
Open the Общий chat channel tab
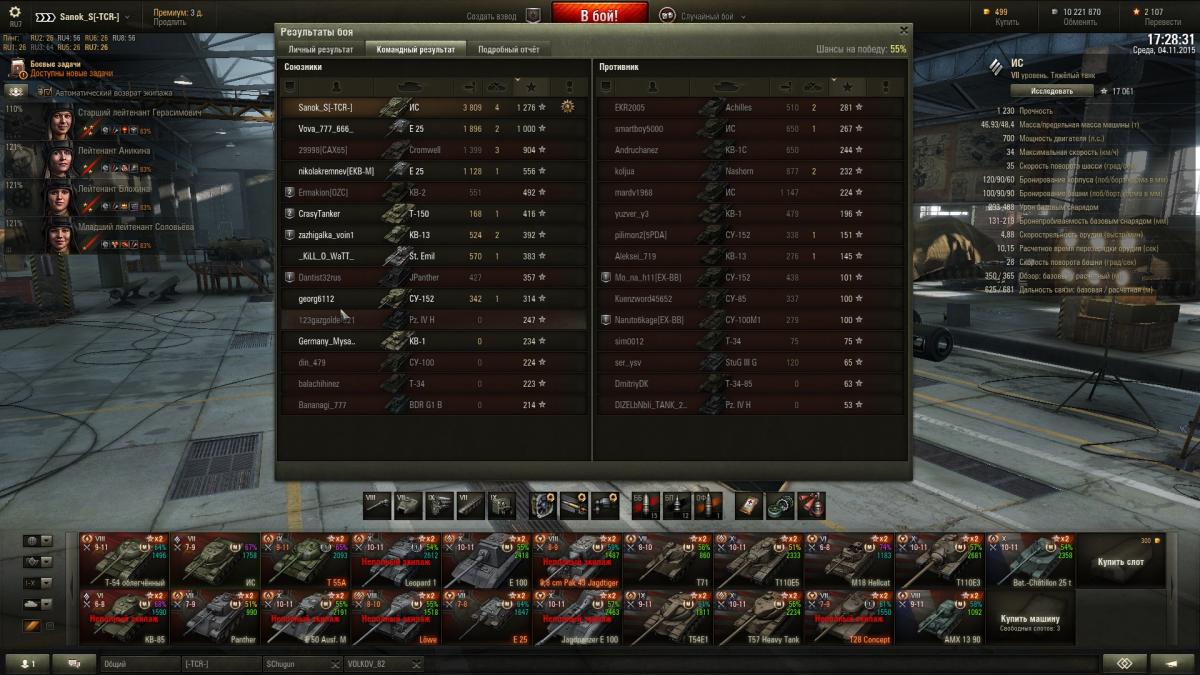click(139, 663)
